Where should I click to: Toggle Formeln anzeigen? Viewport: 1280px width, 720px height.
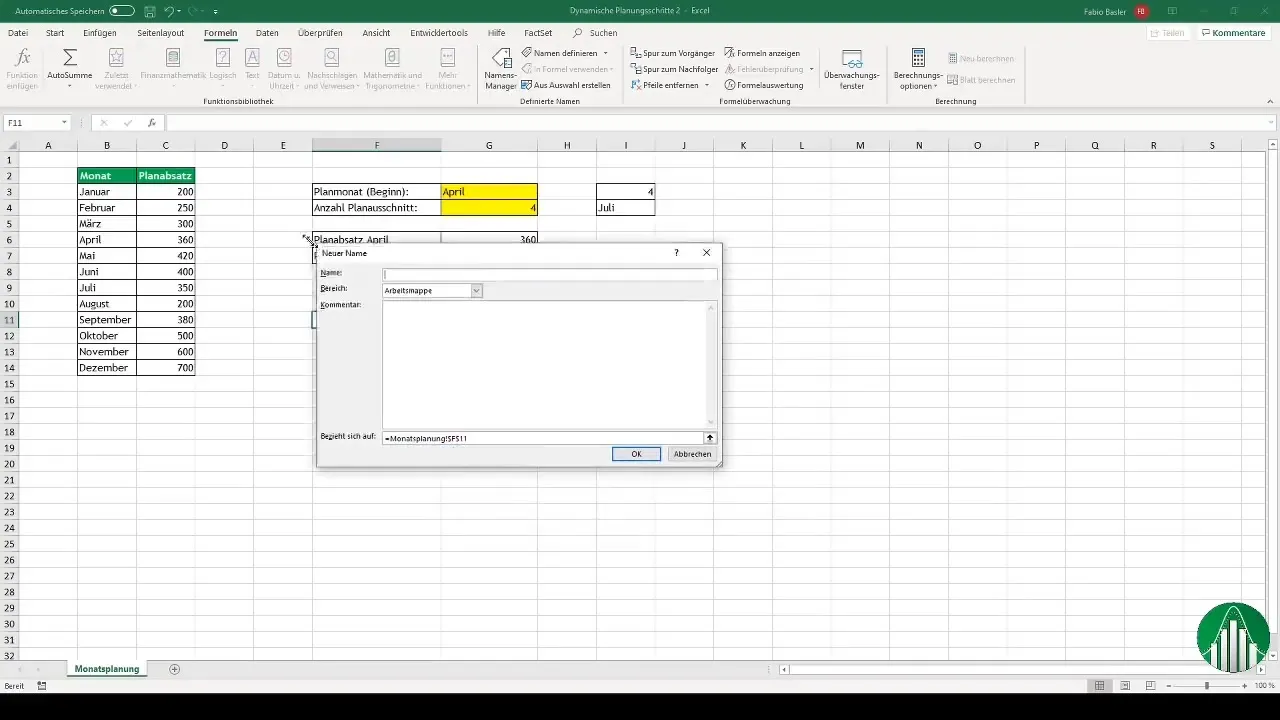(762, 52)
